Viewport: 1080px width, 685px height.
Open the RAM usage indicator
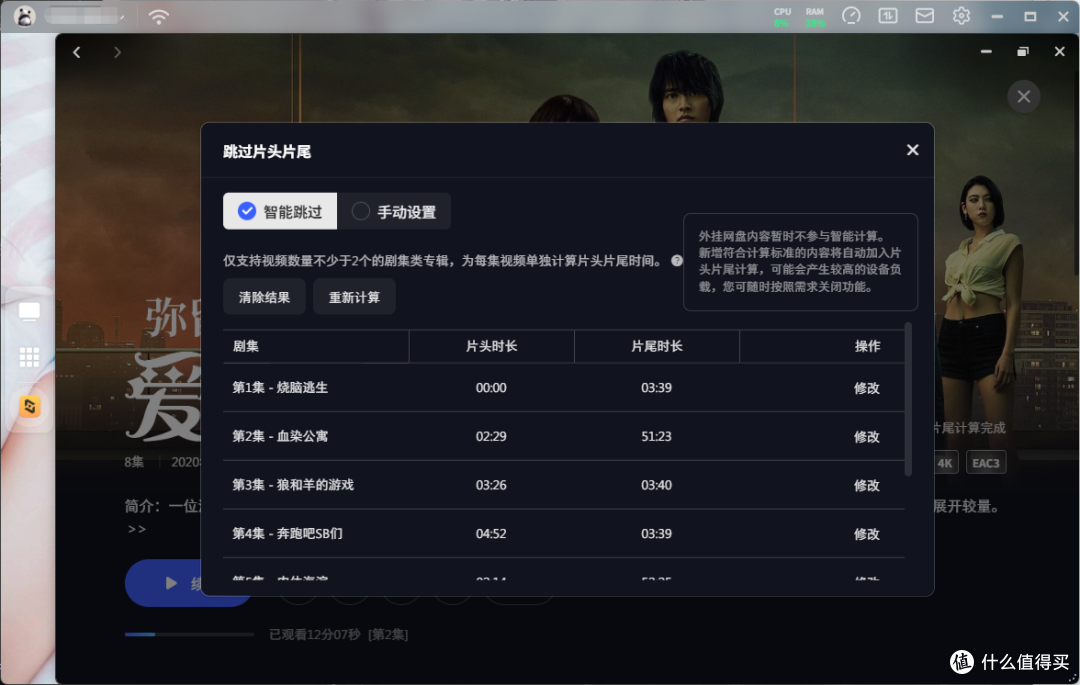[x=815, y=17]
